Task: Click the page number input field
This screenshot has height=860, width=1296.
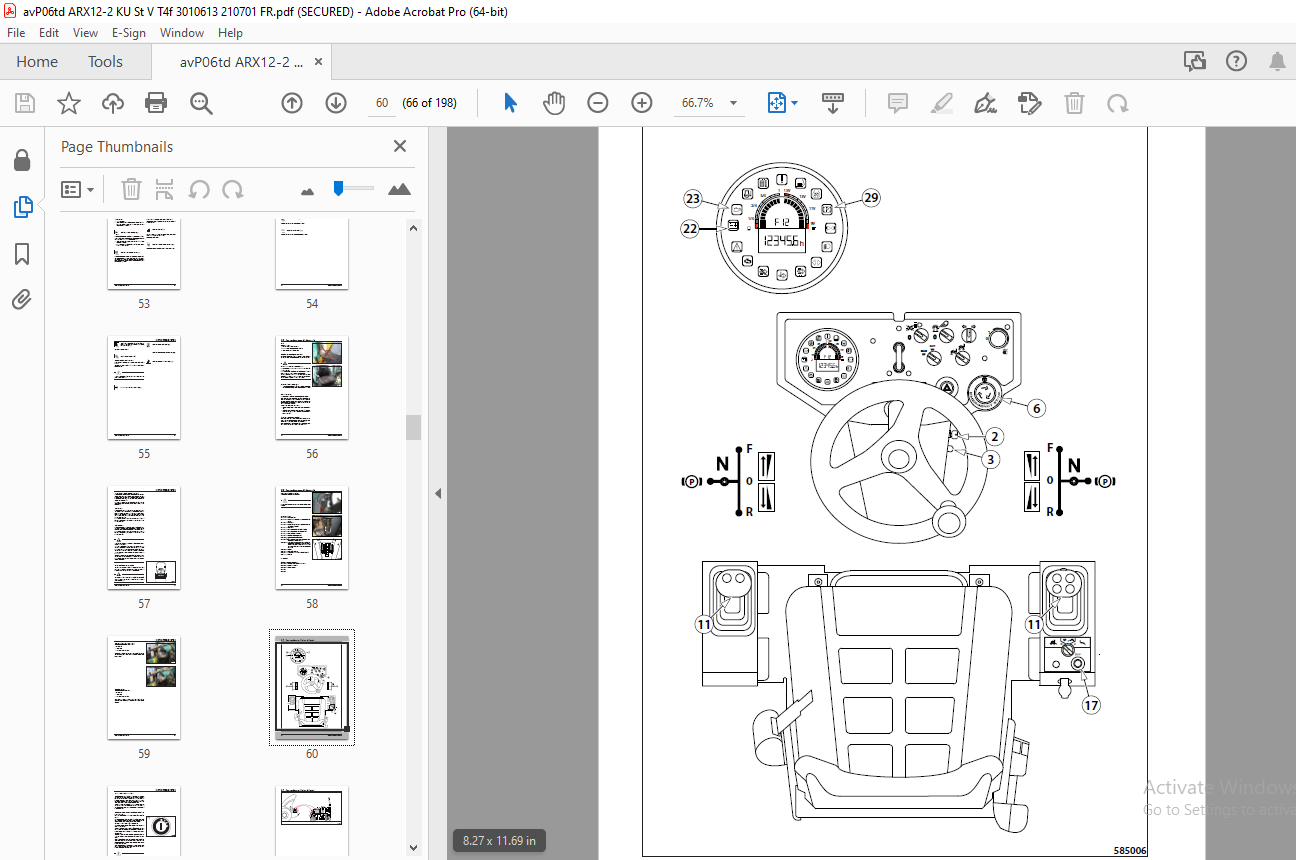Action: [382, 103]
